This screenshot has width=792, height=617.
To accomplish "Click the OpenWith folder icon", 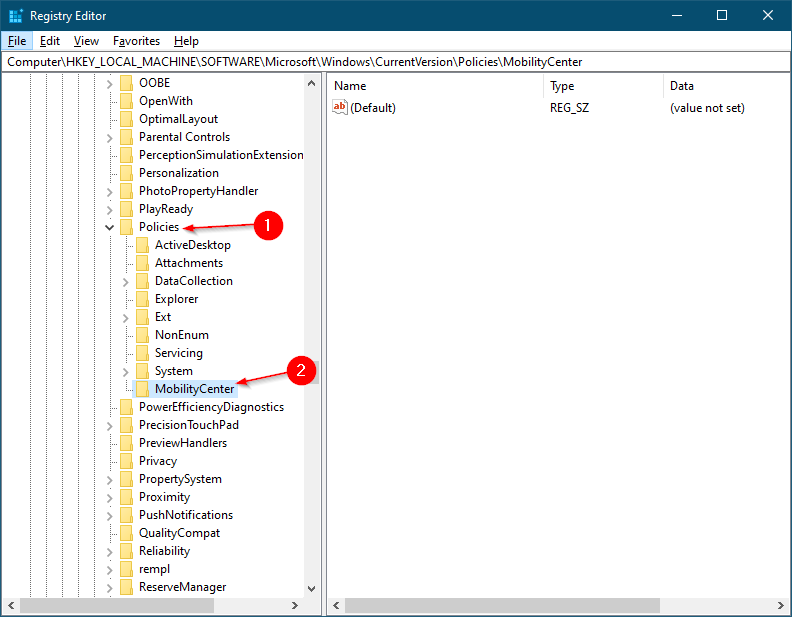I will (126, 101).
